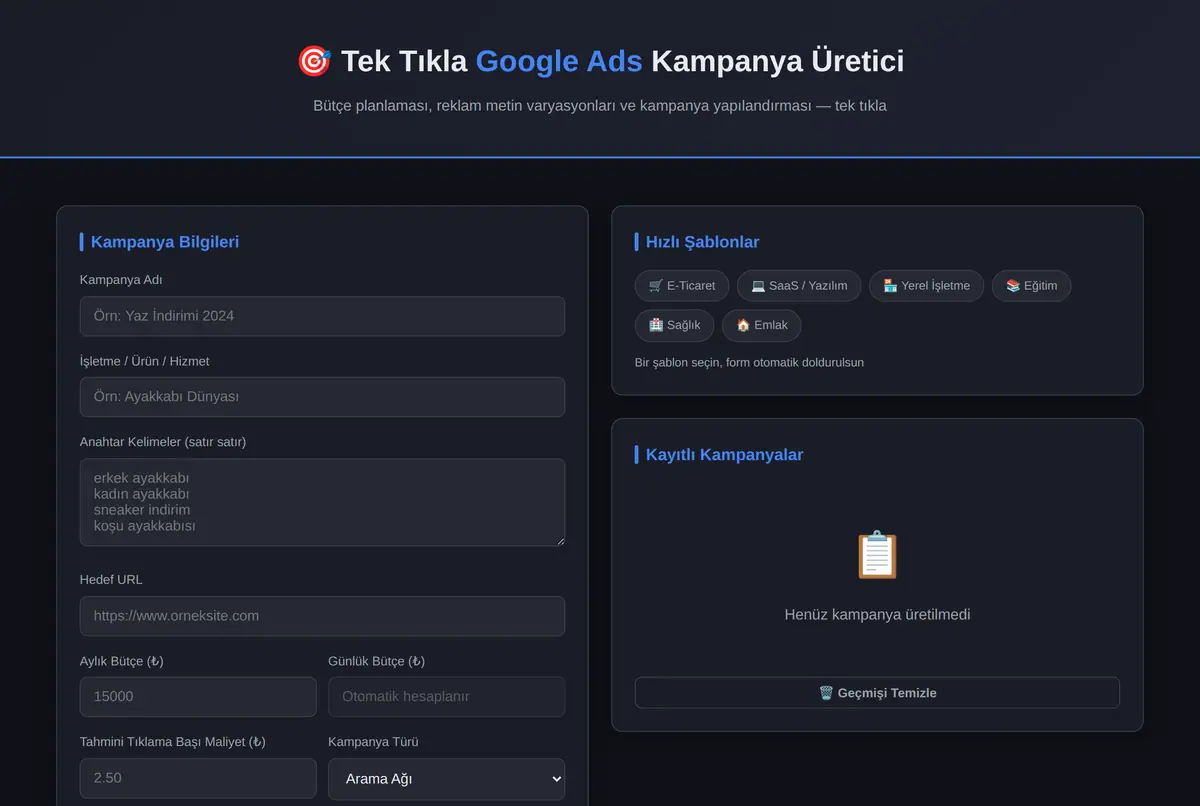Viewport: 1200px width, 806px height.
Task: Click the Aylık Bütçe field
Action: (x=198, y=697)
